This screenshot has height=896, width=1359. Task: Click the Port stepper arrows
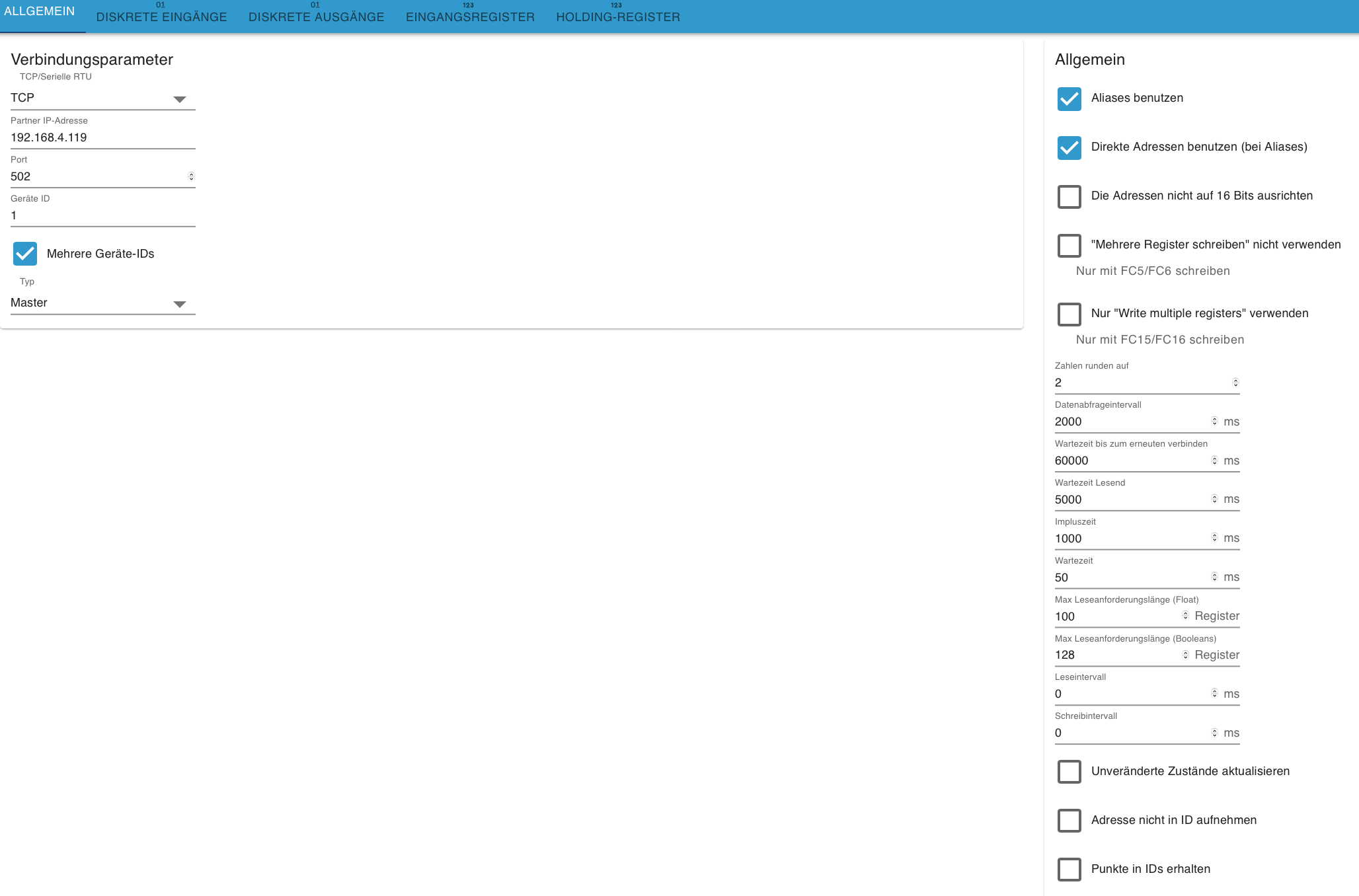[x=191, y=176]
